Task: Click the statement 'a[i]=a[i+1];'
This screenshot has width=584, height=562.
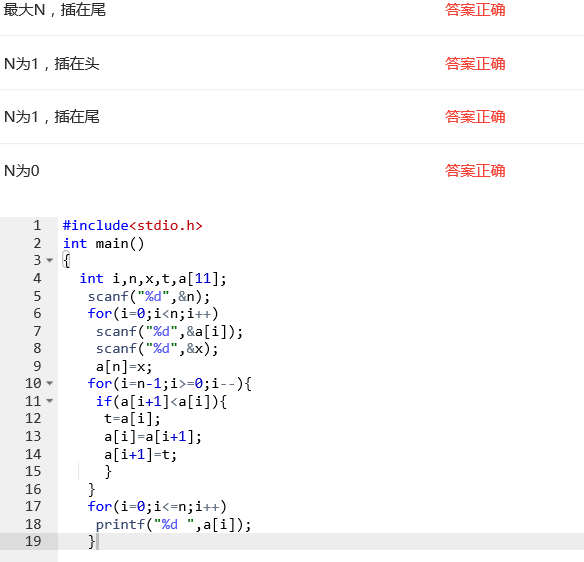Action: click(x=153, y=436)
